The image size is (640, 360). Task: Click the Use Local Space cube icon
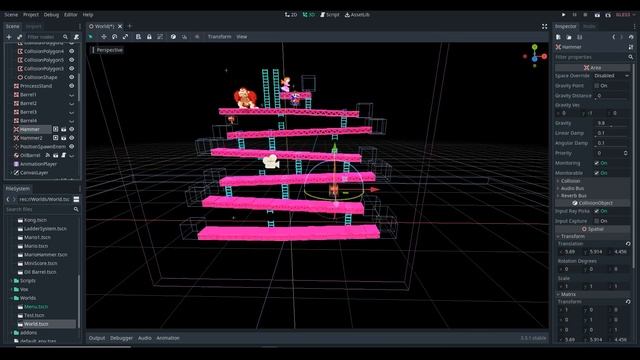point(173,37)
